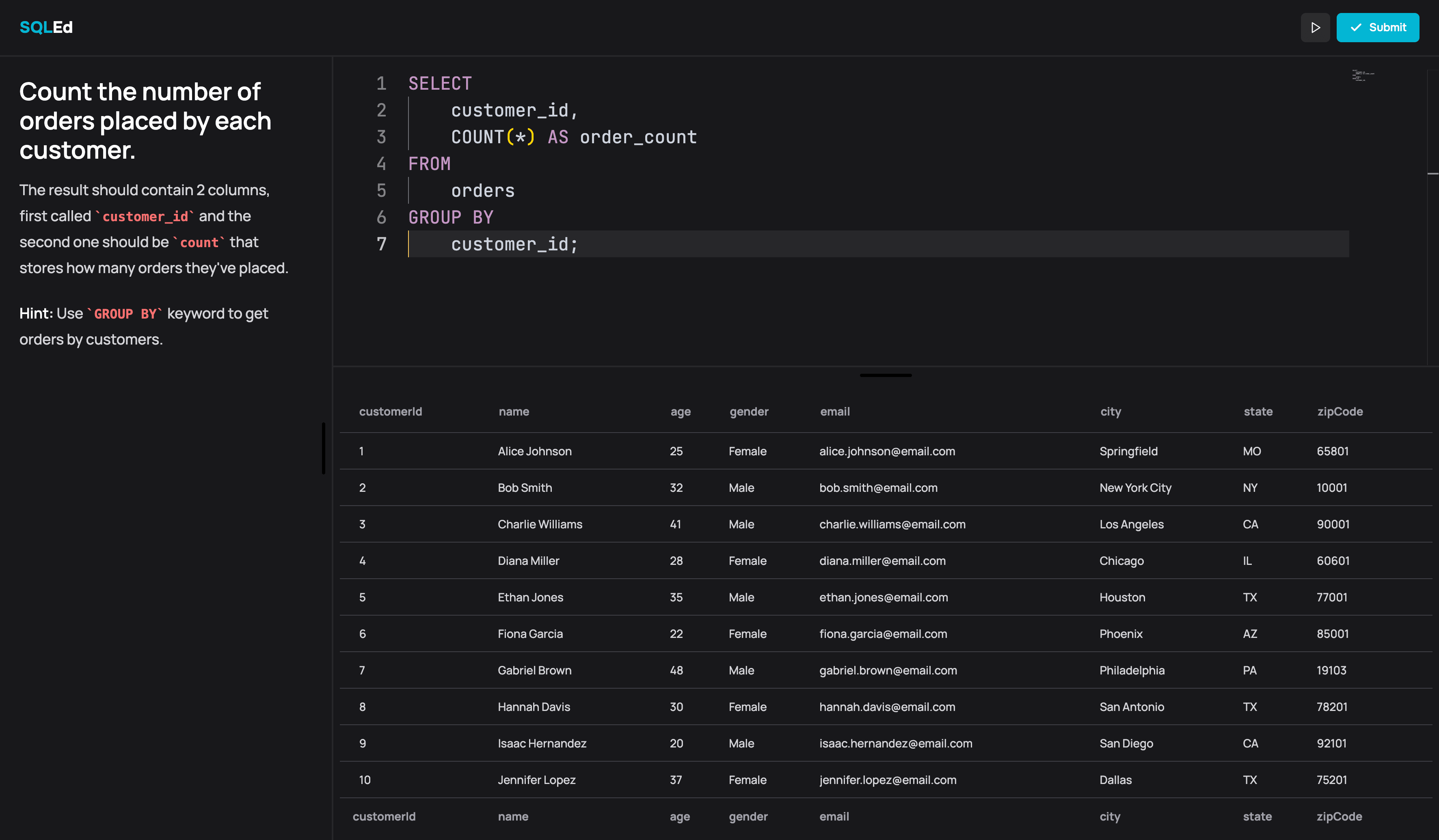Click jennifer.lopez@email.com cell
This screenshot has height=840, width=1439.
point(887,780)
